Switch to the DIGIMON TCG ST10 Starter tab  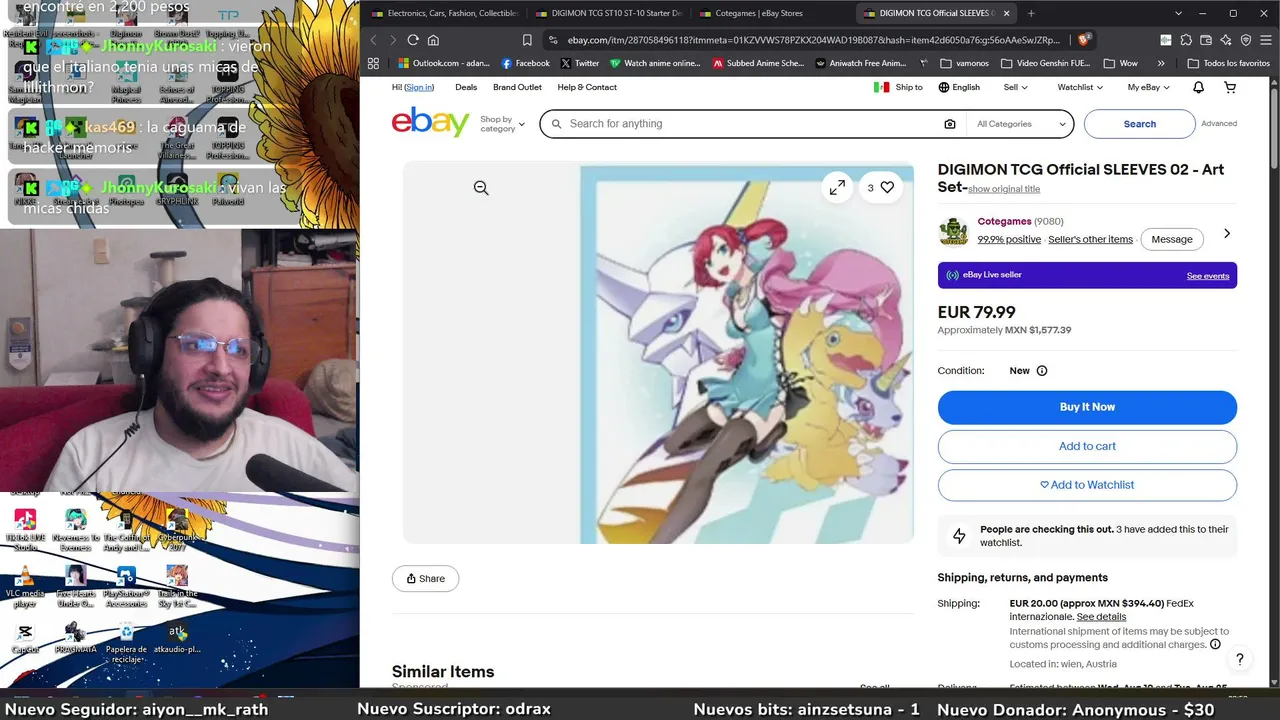click(609, 13)
